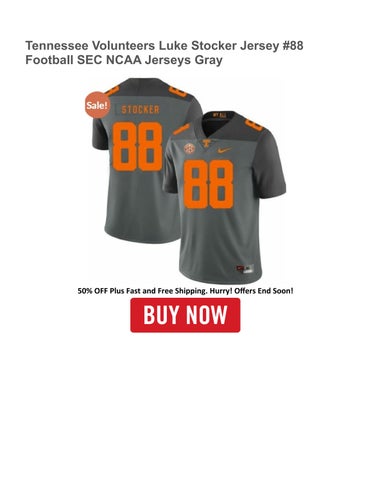Click the Tennessee T logo at the collar

(207, 144)
